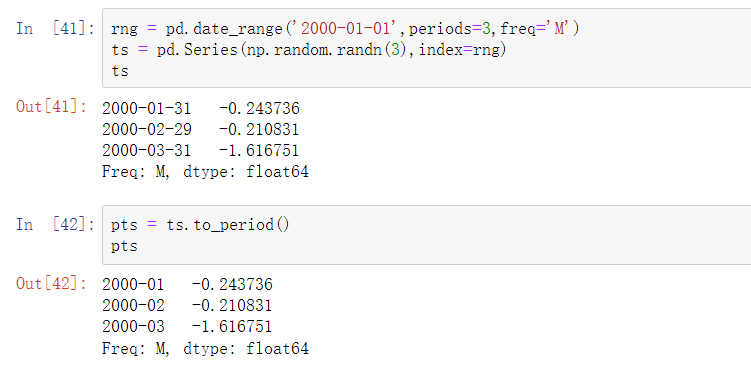
Task: Click output row 2000-02 in Out[42]
Action: tap(187, 306)
